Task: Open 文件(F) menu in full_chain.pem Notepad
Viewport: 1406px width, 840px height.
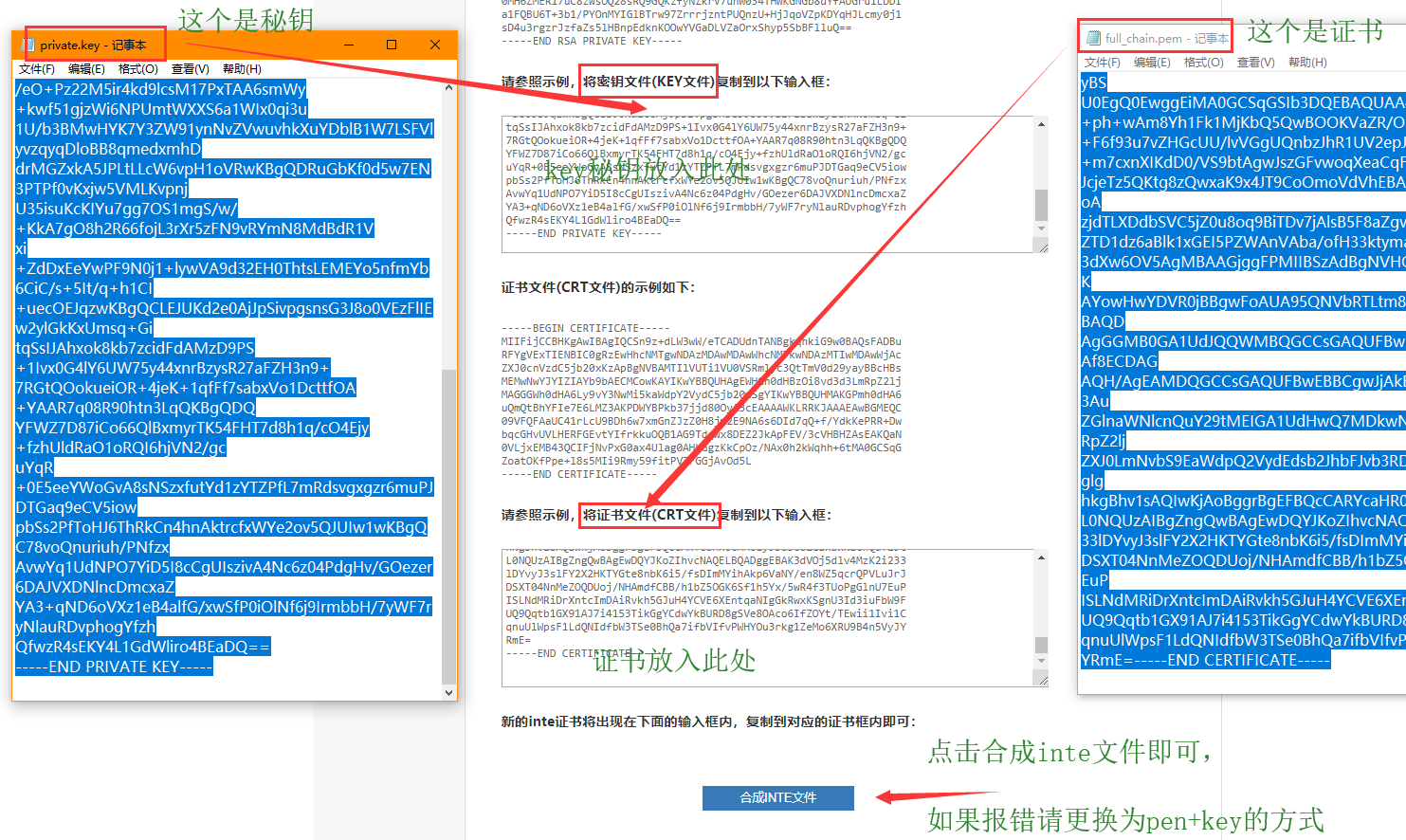Action: click(1103, 63)
